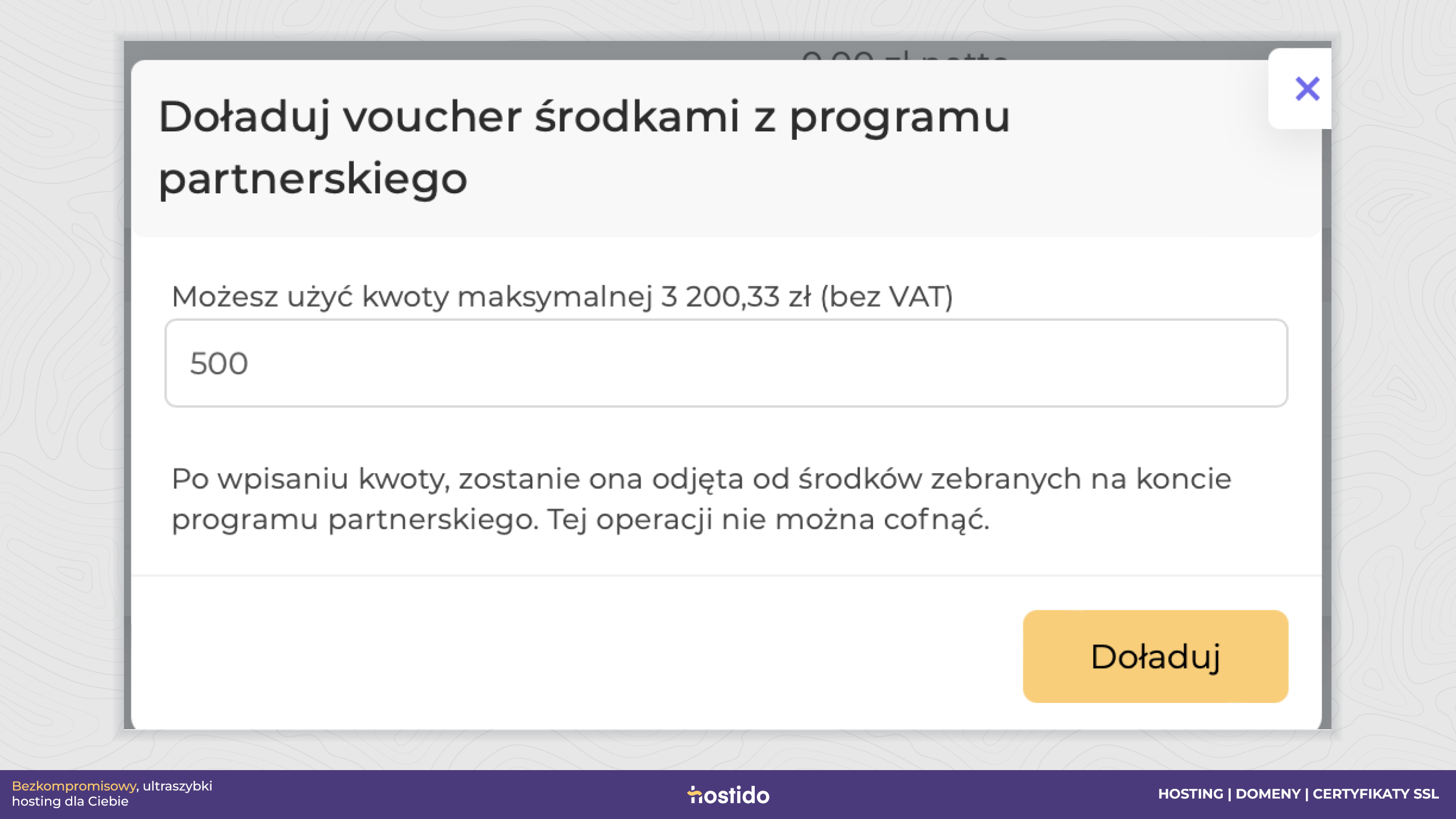The image size is (1456, 819).
Task: Click the amount input field showing 500
Action: click(726, 363)
